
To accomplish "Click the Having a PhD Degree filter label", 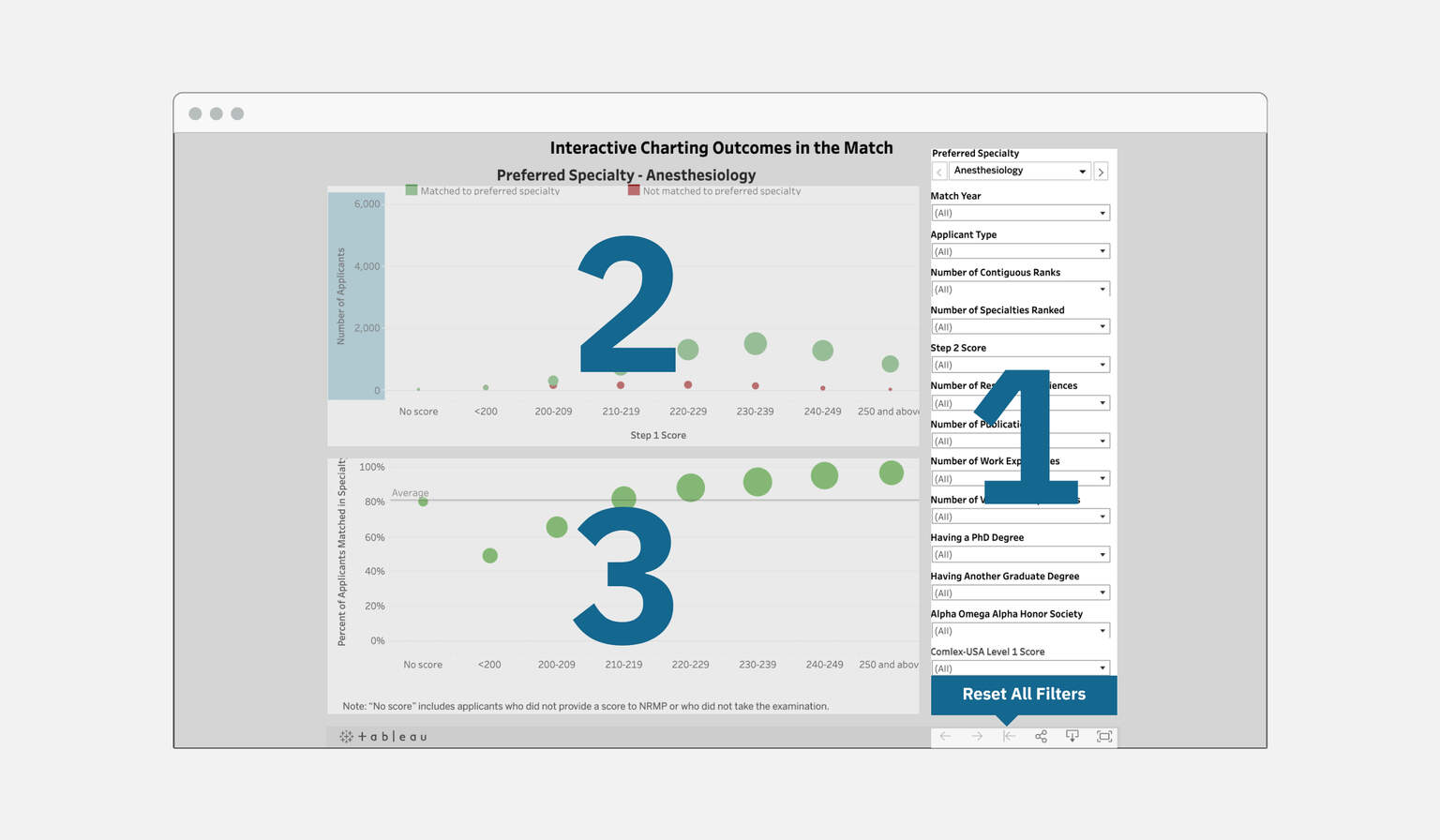I will (977, 537).
